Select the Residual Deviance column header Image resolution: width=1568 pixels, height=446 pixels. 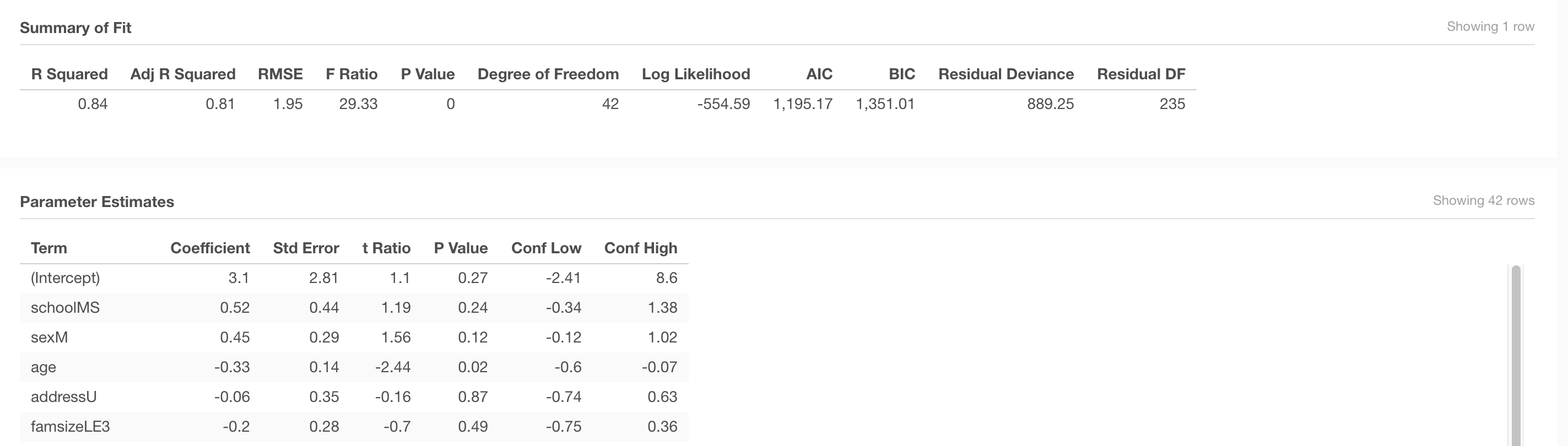point(1005,74)
